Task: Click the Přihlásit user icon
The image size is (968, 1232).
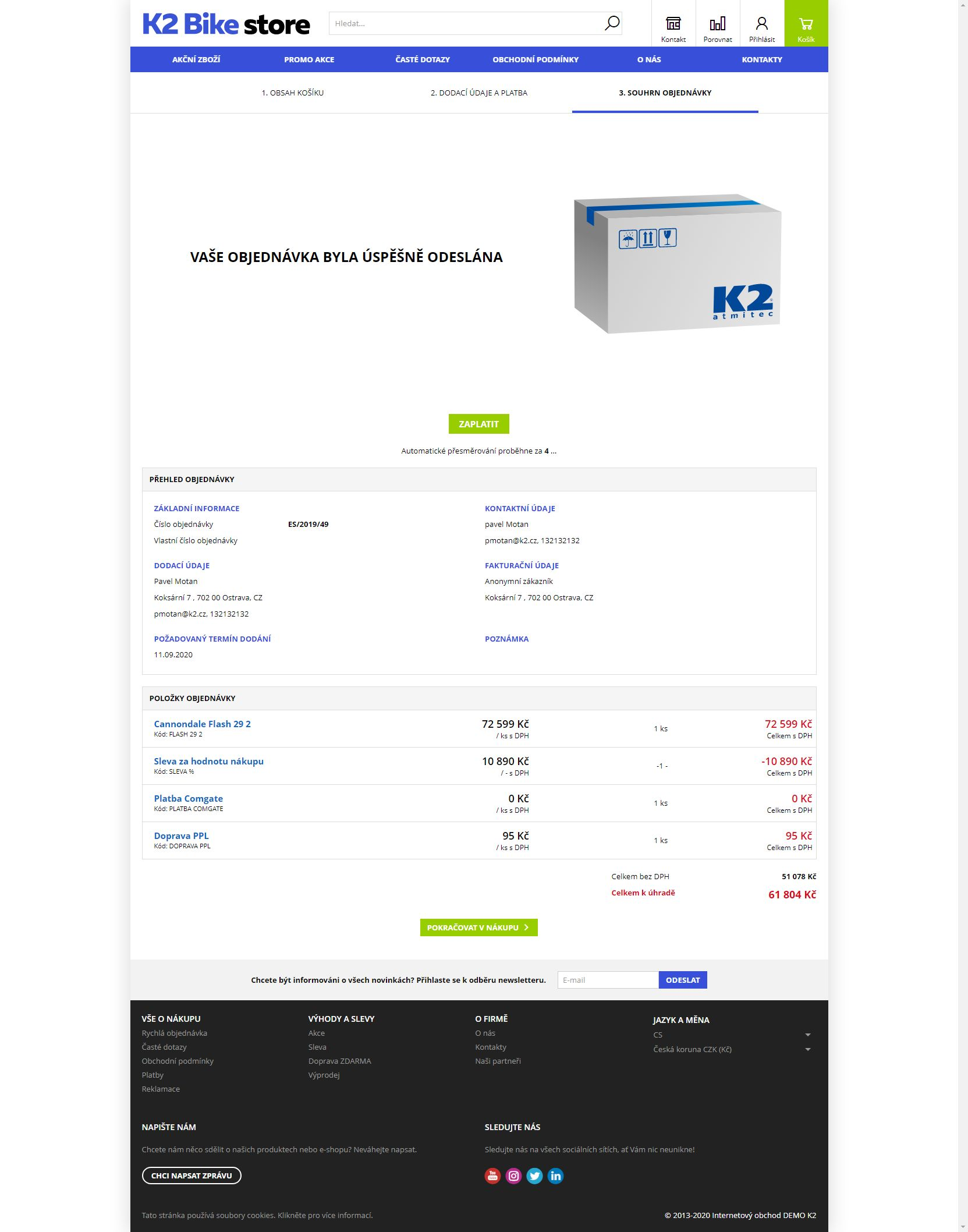Action: [x=762, y=23]
